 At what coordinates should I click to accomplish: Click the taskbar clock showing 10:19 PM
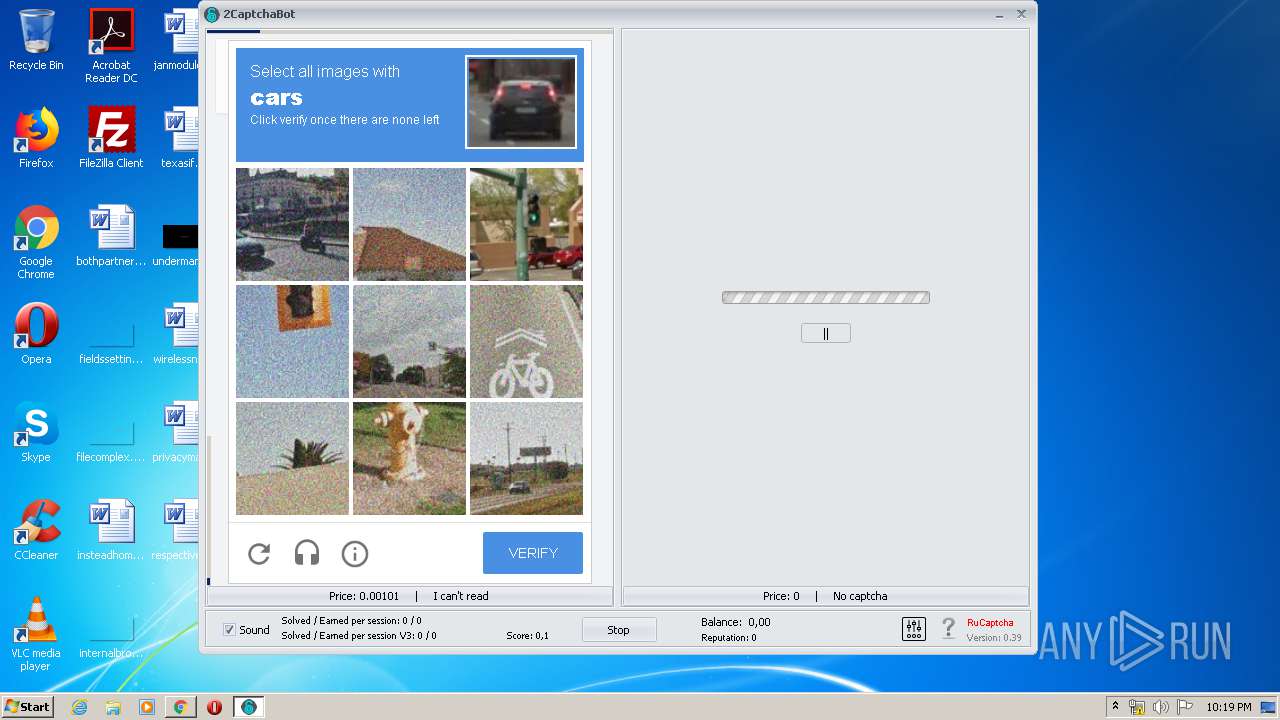[1229, 707]
